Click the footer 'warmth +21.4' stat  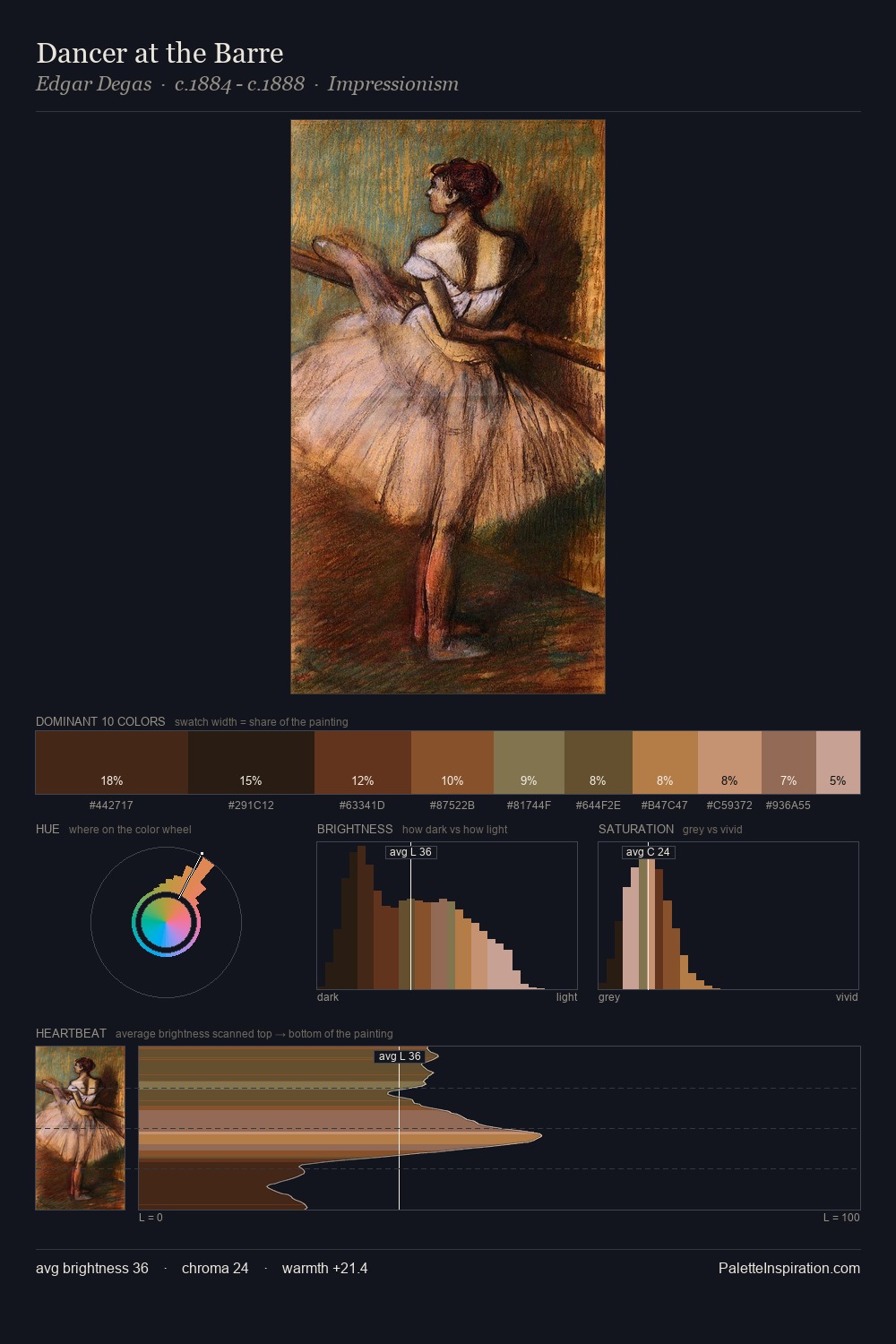point(325,1268)
